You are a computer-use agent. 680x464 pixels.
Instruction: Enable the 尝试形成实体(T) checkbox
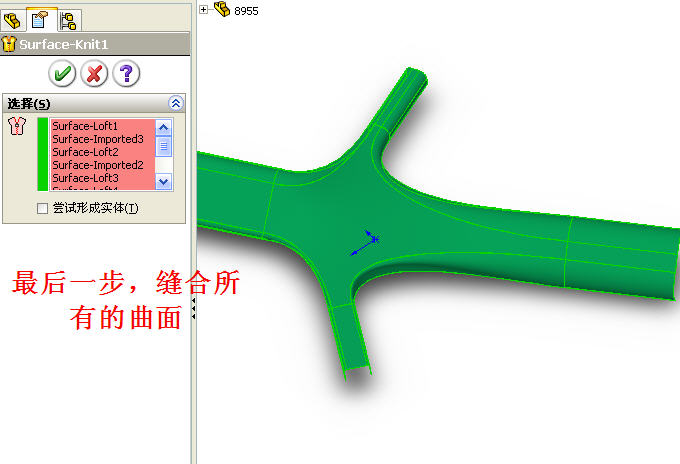tap(42, 209)
